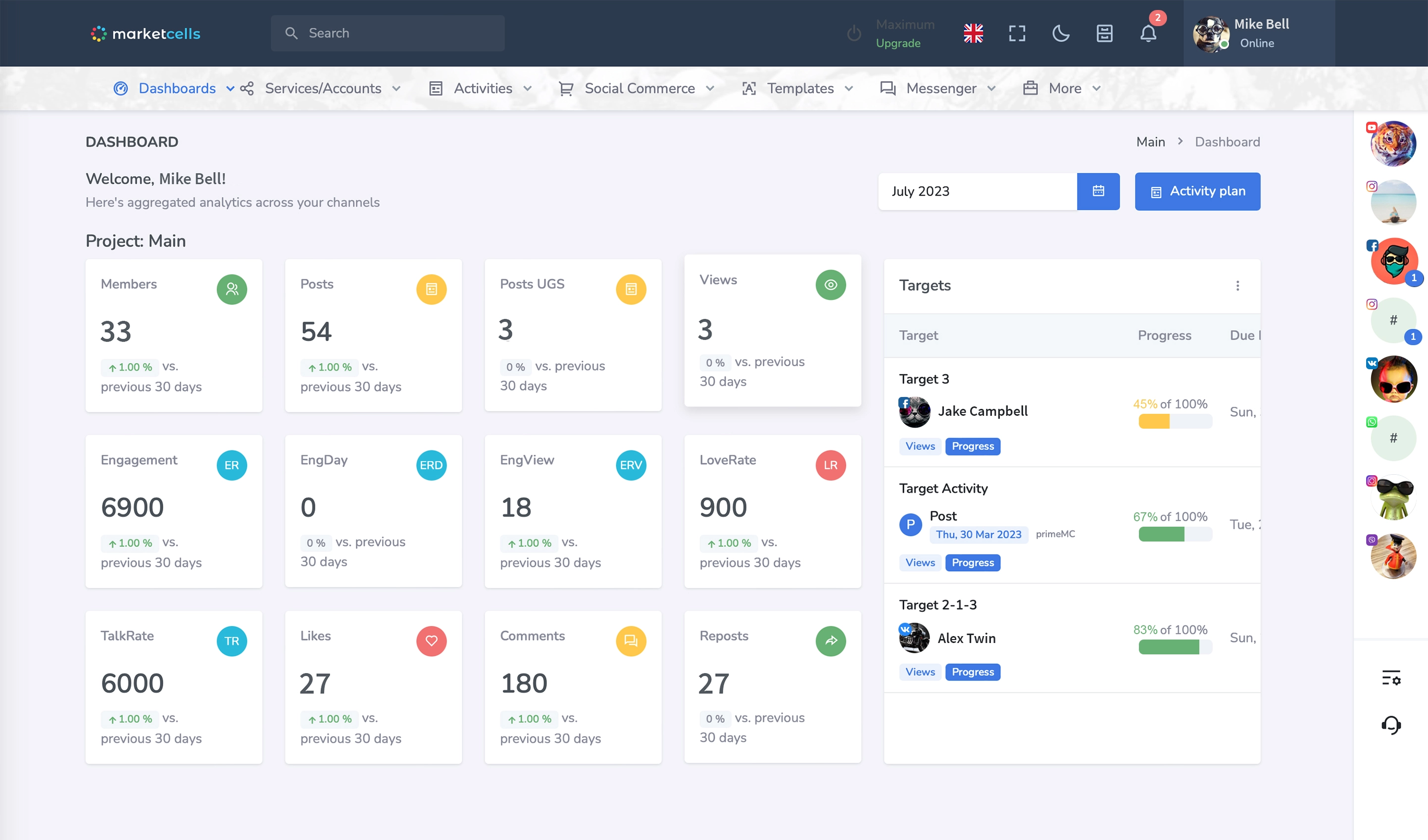Open the support headset icon
Image resolution: width=1428 pixels, height=840 pixels.
point(1391,725)
